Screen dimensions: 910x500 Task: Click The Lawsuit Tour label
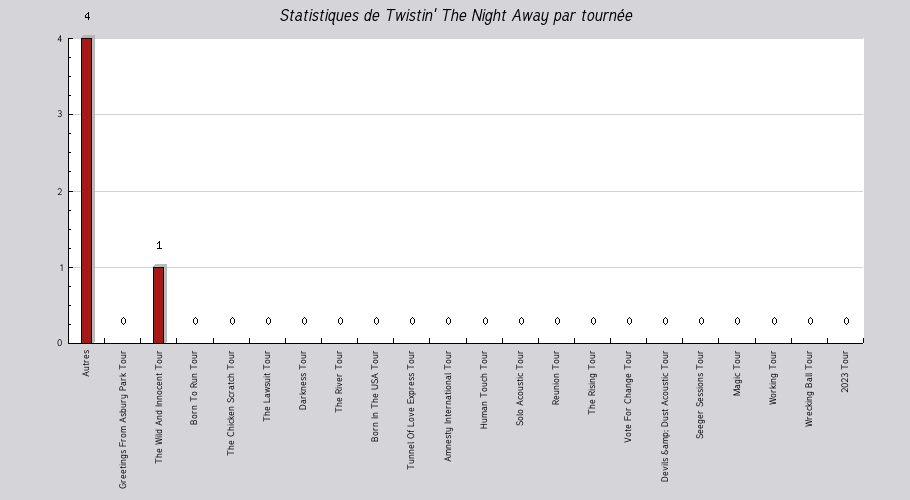pos(266,386)
